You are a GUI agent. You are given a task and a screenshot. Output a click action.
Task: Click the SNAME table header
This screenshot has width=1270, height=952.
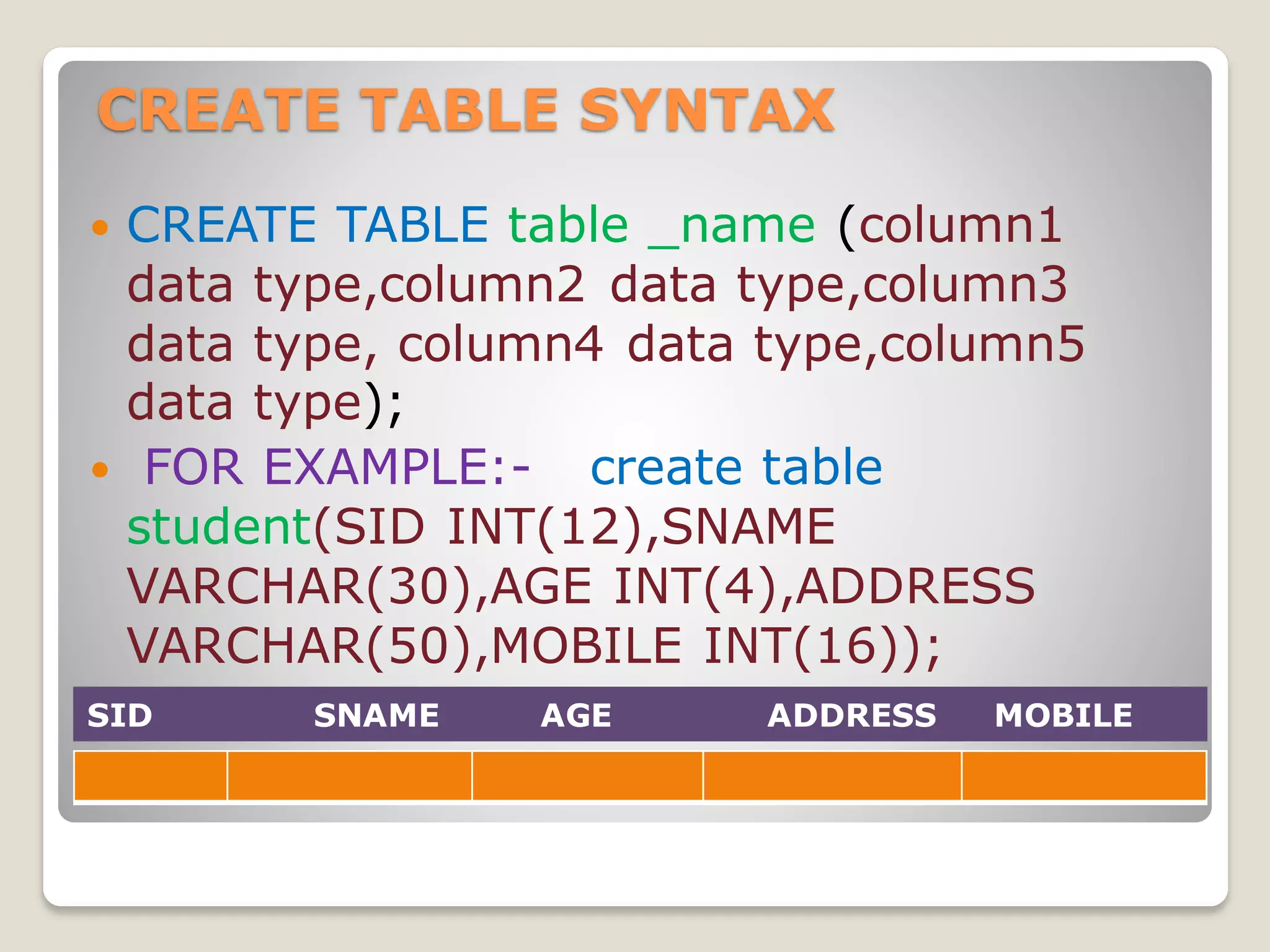(x=376, y=715)
